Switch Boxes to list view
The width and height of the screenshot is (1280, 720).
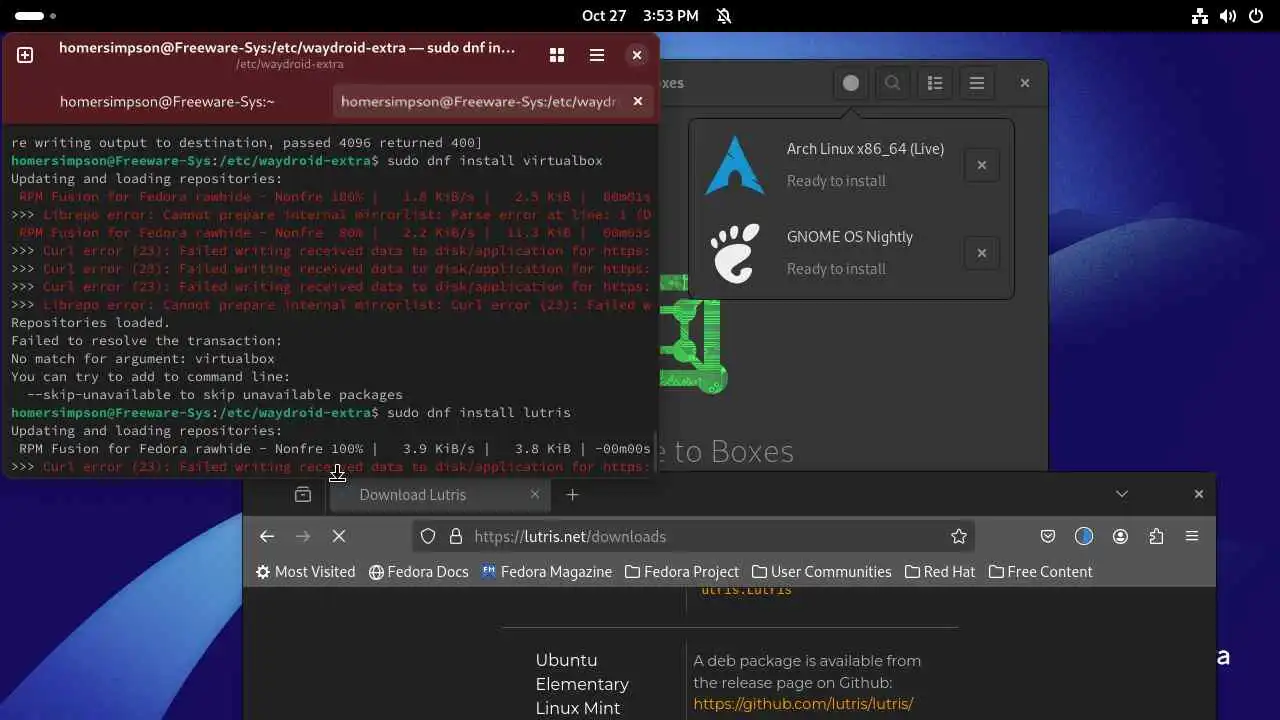click(935, 83)
